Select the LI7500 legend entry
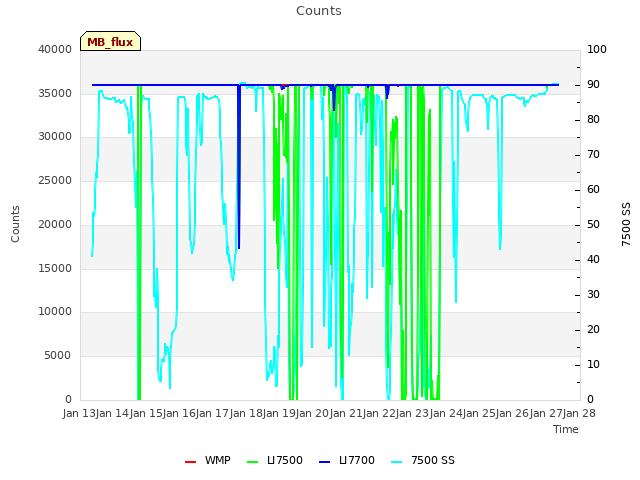The image size is (640, 480). coord(275,460)
